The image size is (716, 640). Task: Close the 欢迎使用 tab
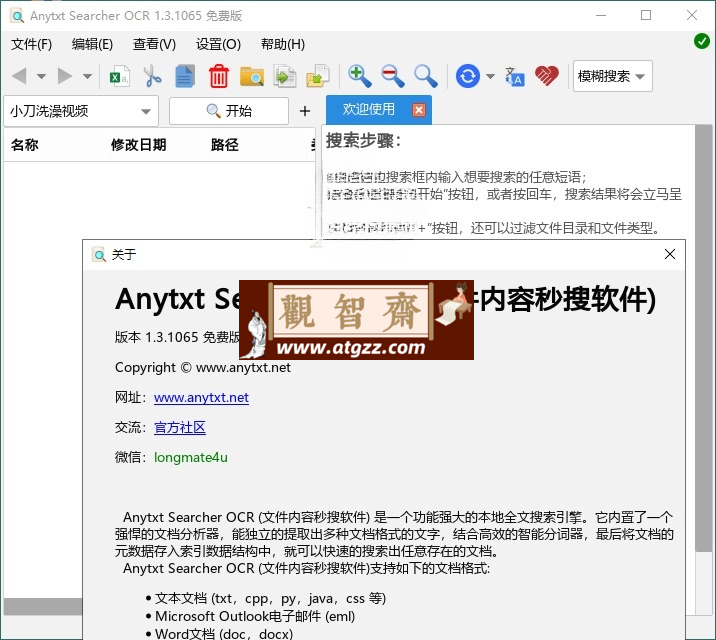tap(419, 110)
